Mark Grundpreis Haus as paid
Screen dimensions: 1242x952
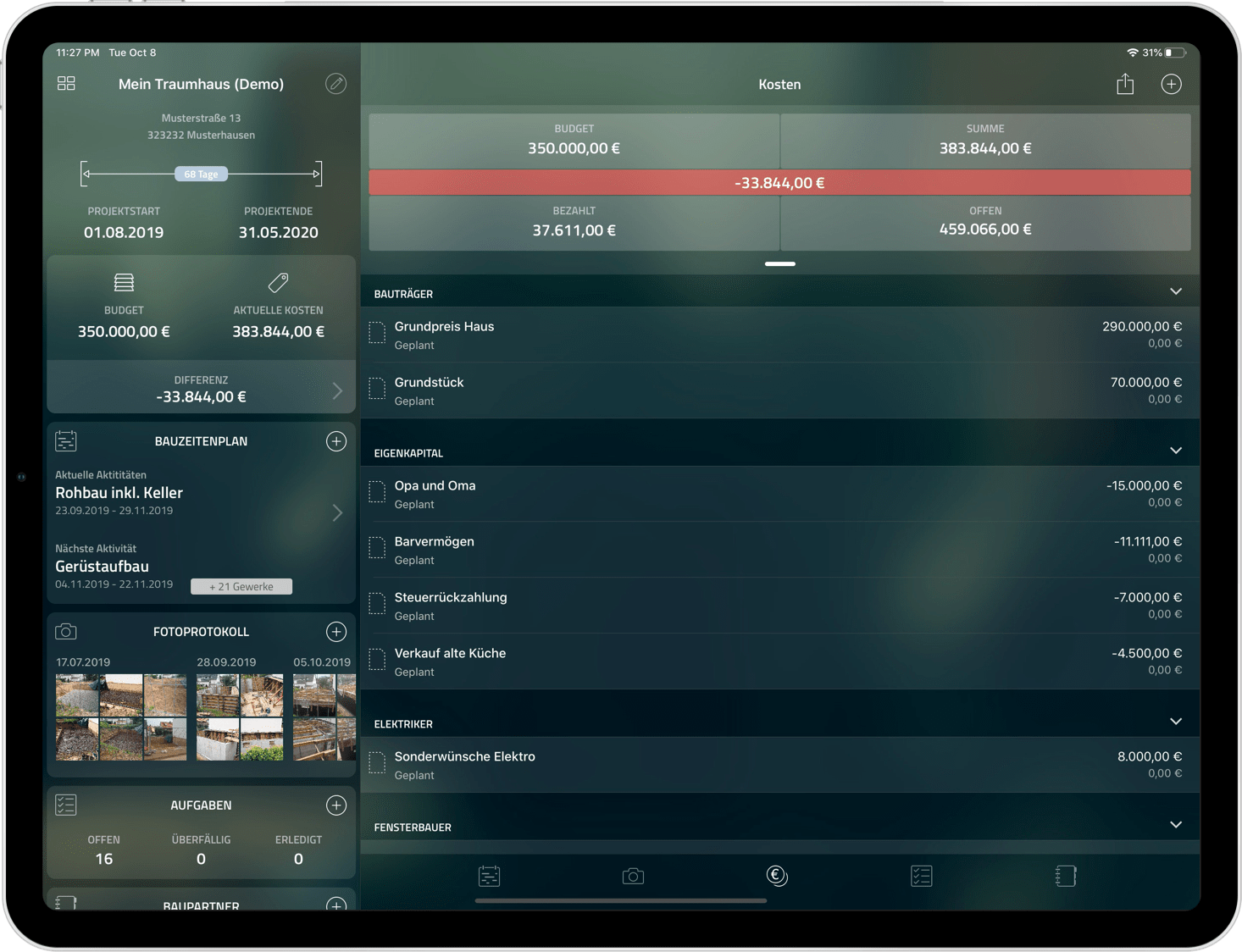(x=377, y=333)
